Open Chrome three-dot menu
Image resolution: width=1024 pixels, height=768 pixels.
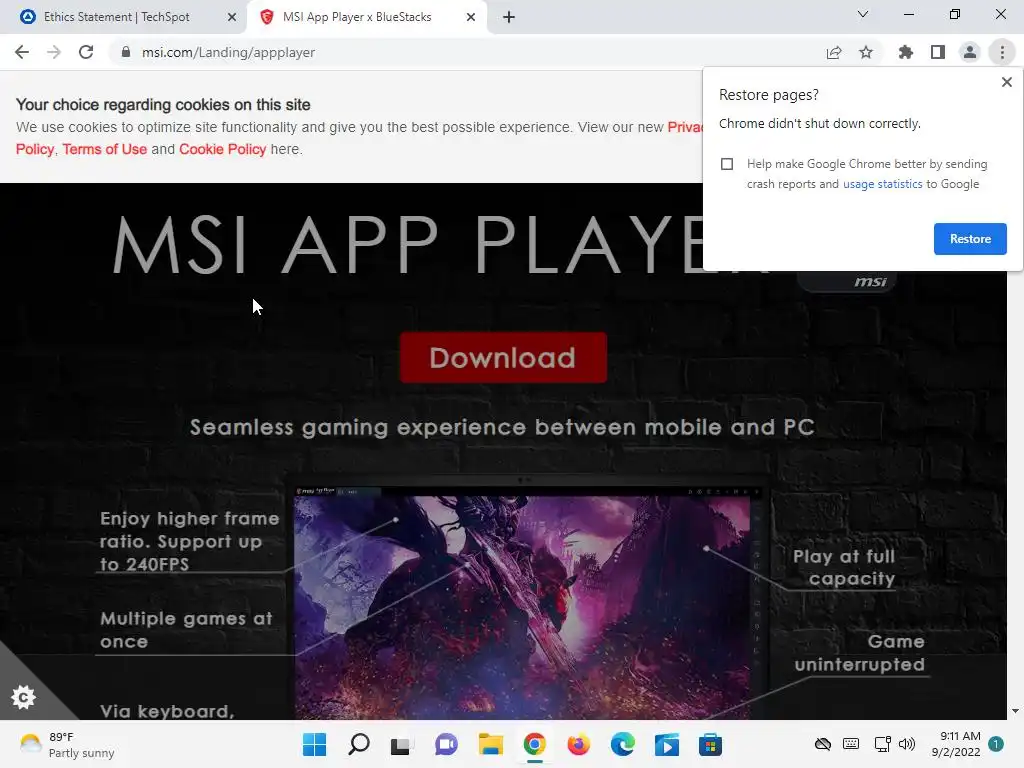(1002, 52)
